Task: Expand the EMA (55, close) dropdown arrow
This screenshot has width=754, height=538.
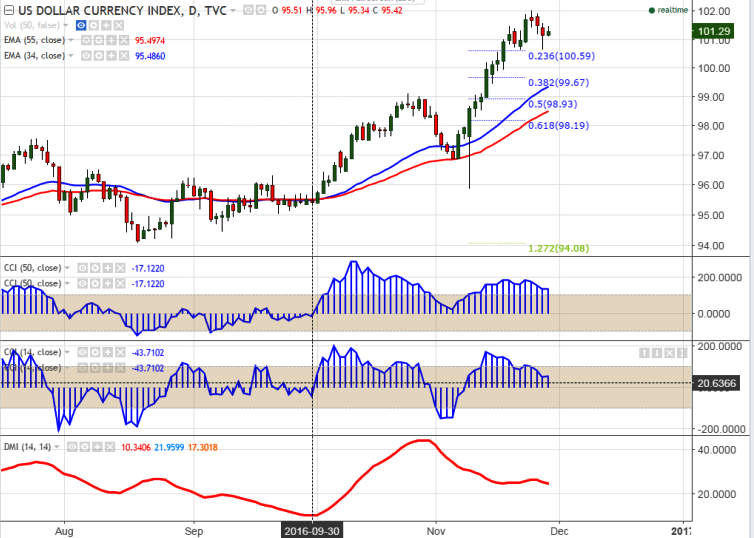Action: [x=71, y=40]
